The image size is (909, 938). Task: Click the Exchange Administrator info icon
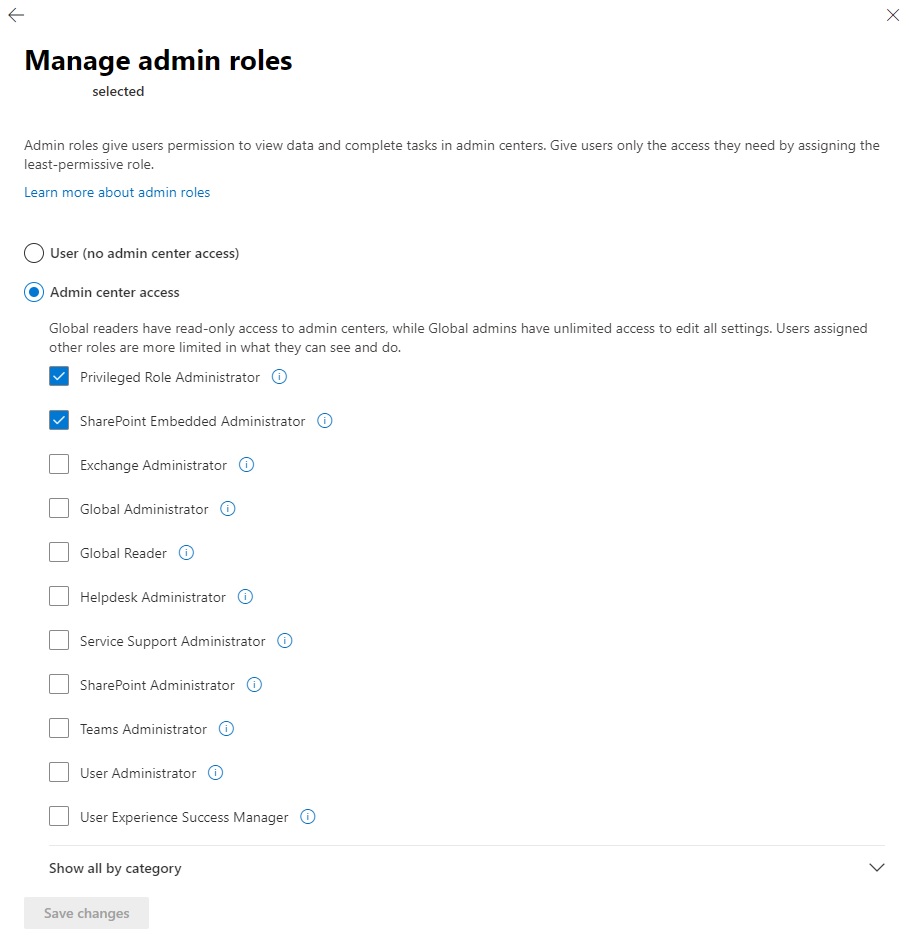(x=247, y=465)
